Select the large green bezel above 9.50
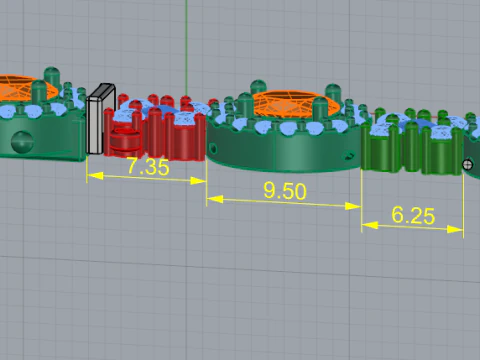480x360 pixels. [285, 148]
